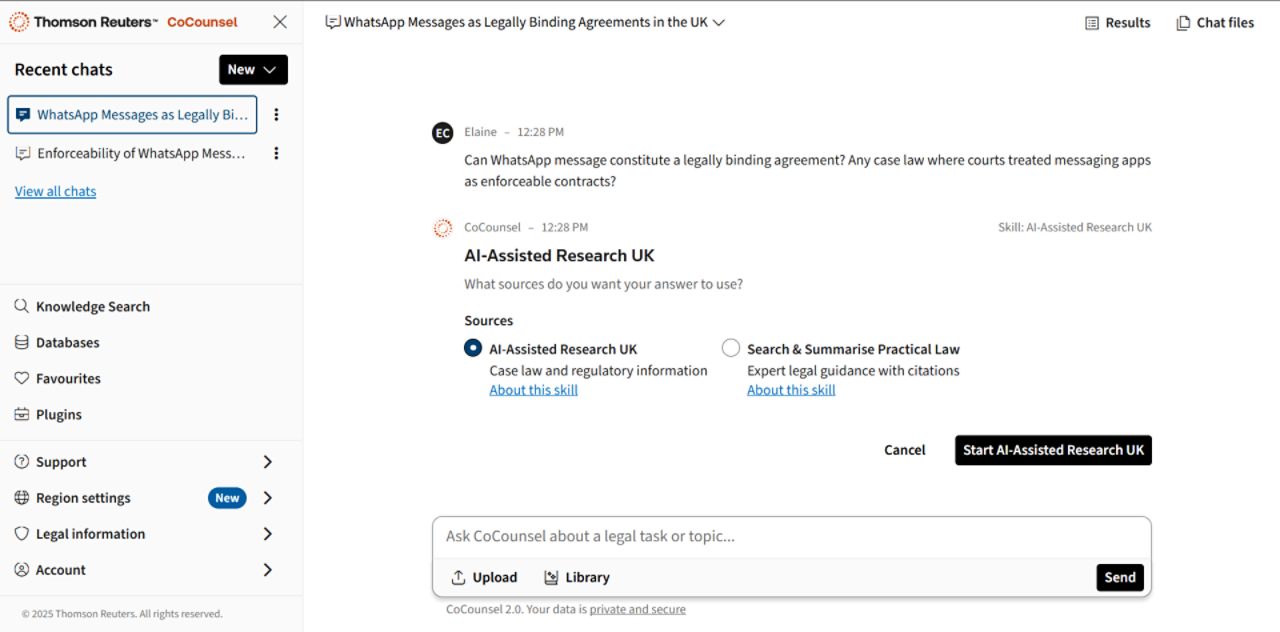Open options menu for the WhatsApp Messages chat
Screen dimensions: 1280x632
pyautogui.click(x=276, y=114)
